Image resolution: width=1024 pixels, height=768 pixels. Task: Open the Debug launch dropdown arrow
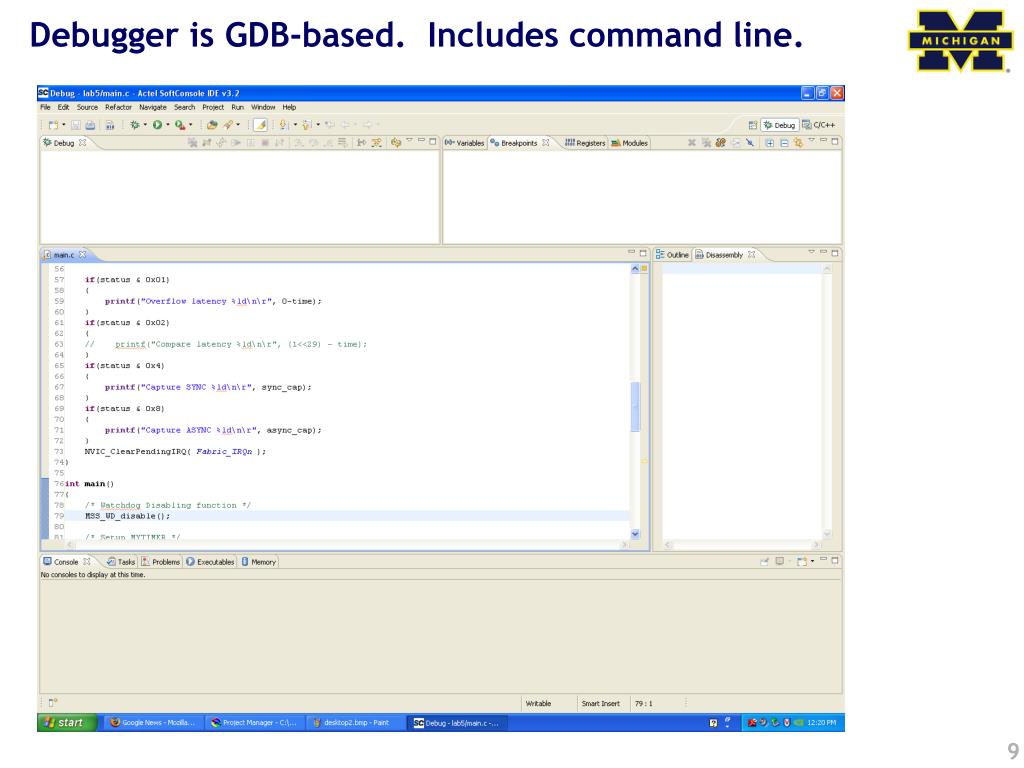[x=144, y=125]
